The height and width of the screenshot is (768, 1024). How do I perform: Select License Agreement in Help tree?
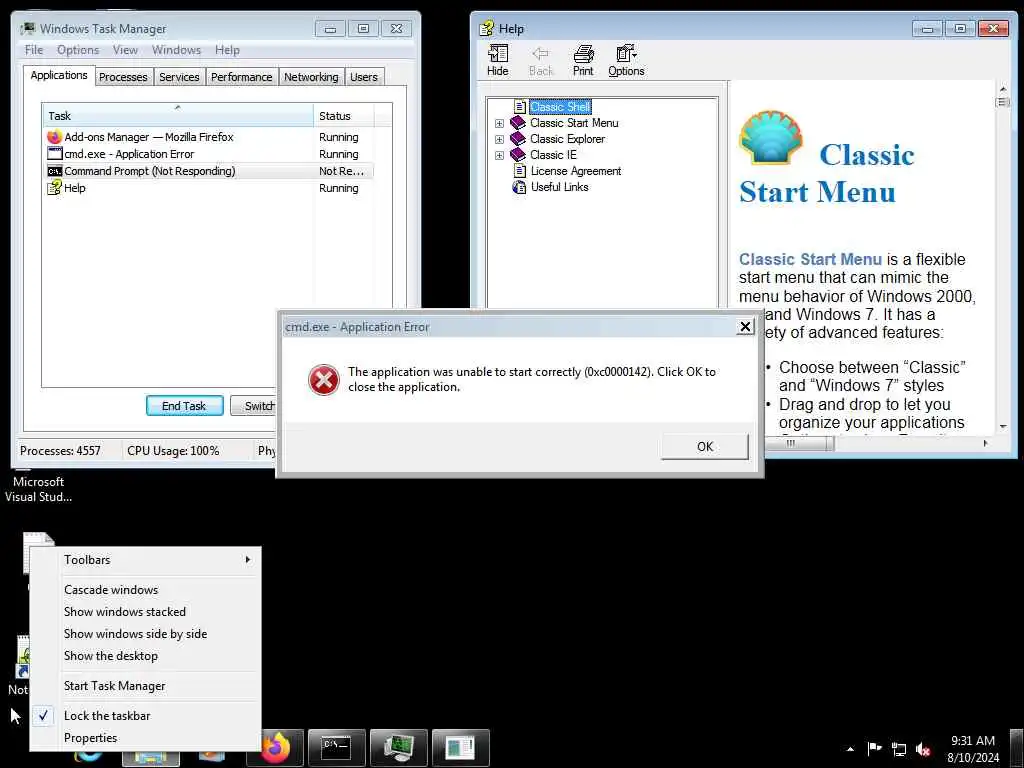pyautogui.click(x=576, y=171)
